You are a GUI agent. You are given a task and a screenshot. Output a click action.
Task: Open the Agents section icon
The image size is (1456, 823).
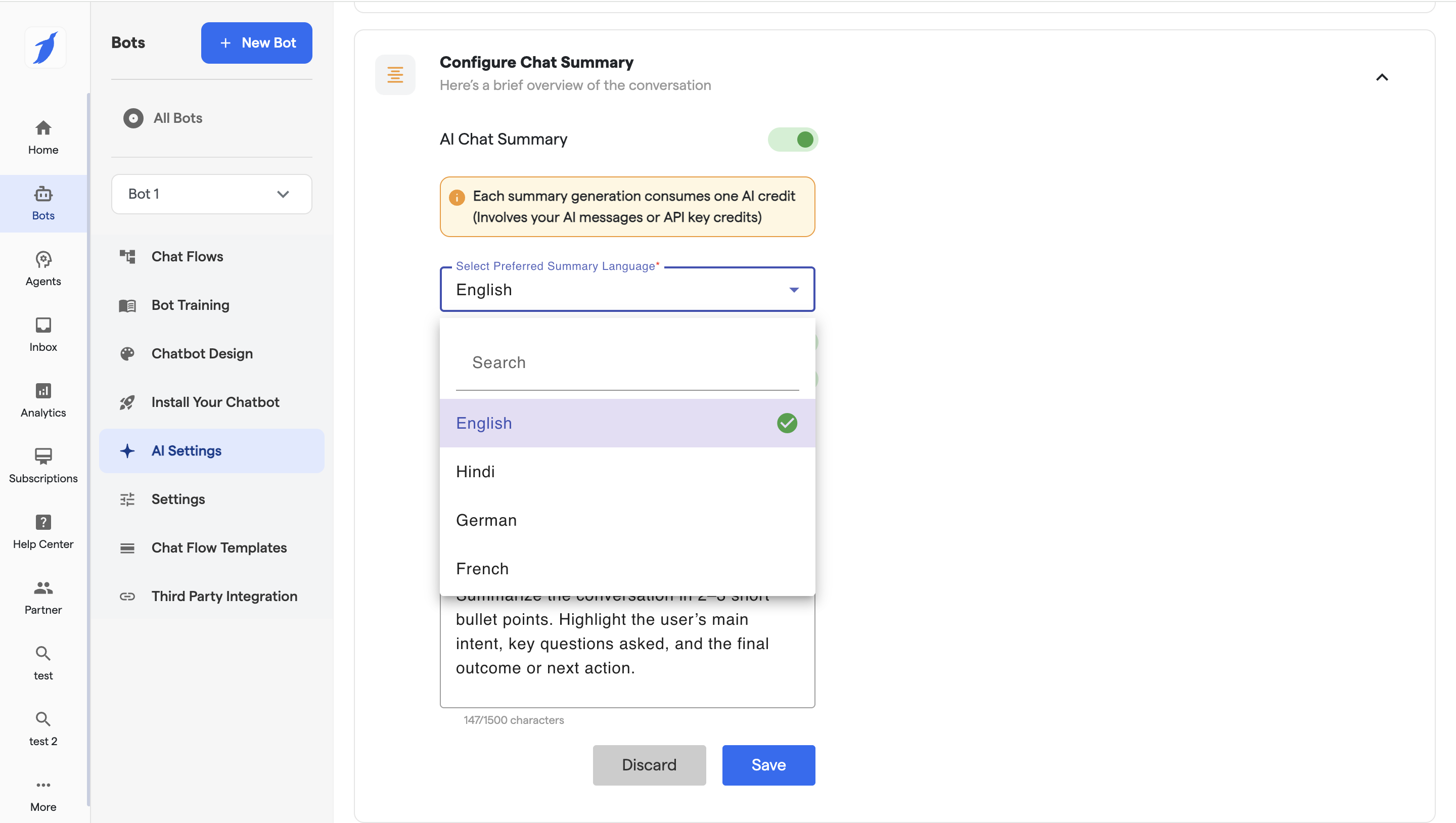pyautogui.click(x=43, y=259)
